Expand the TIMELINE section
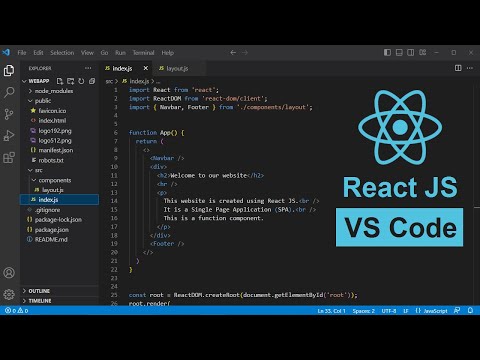 pyautogui.click(x=40, y=301)
